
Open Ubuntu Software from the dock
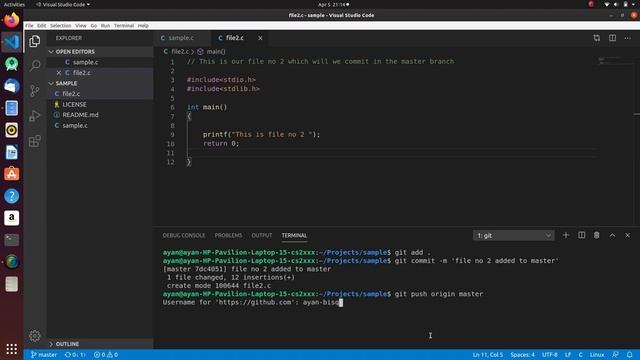click(x=11, y=174)
